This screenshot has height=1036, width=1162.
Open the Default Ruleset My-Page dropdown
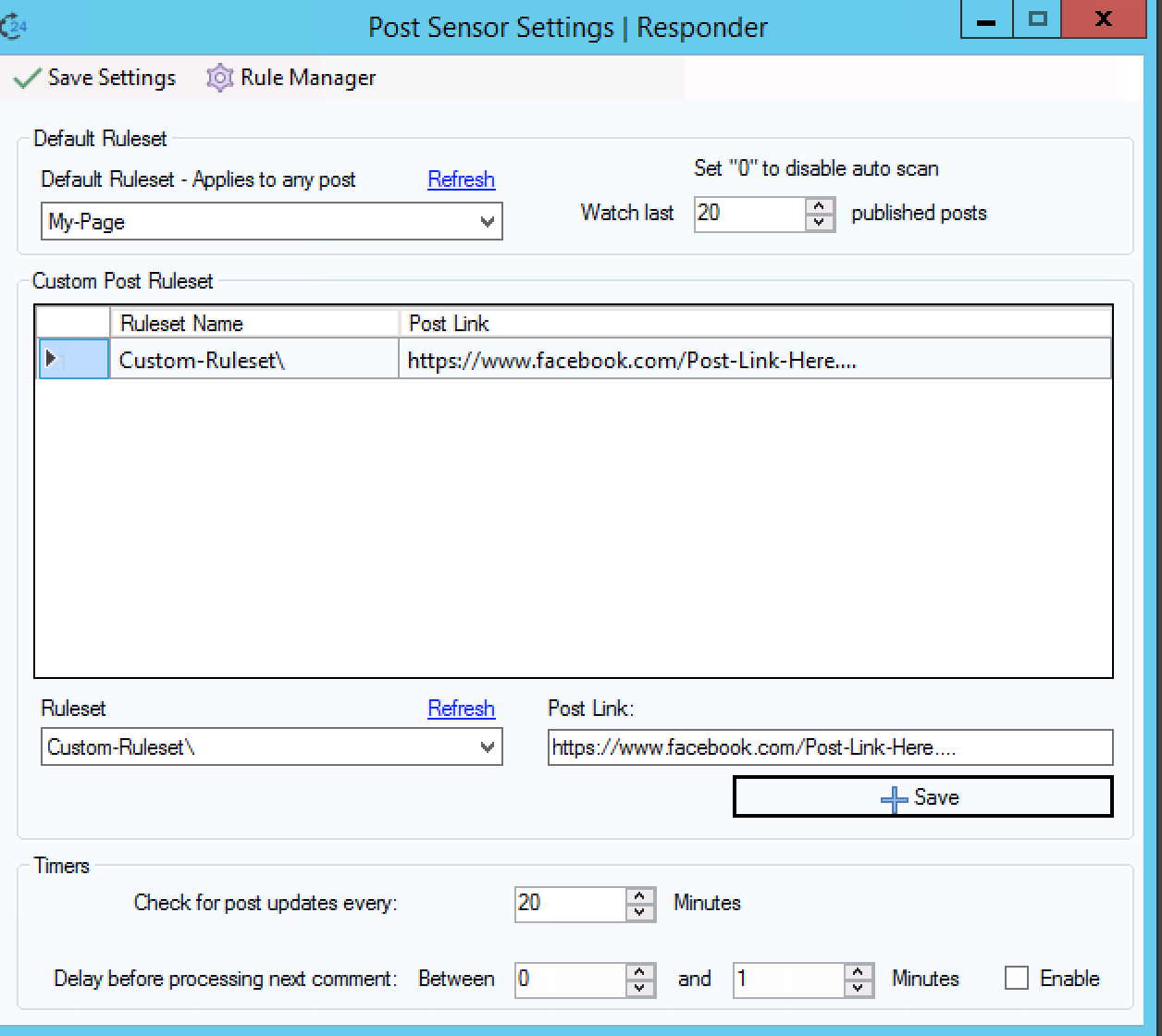click(488, 222)
